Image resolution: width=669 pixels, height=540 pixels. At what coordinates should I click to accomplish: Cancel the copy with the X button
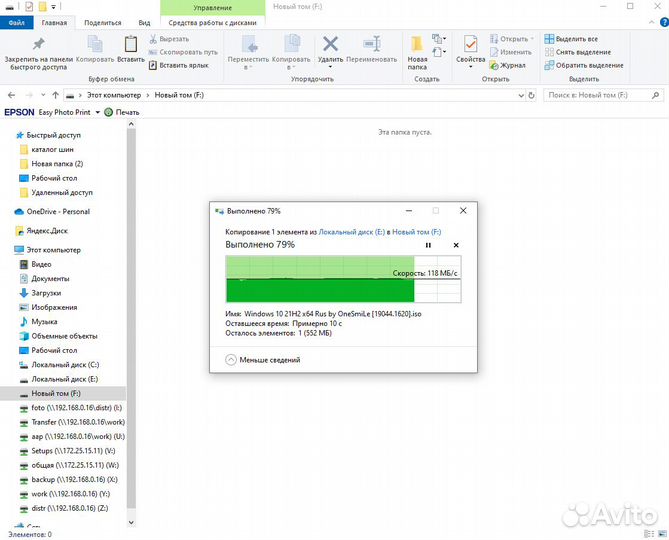[456, 245]
